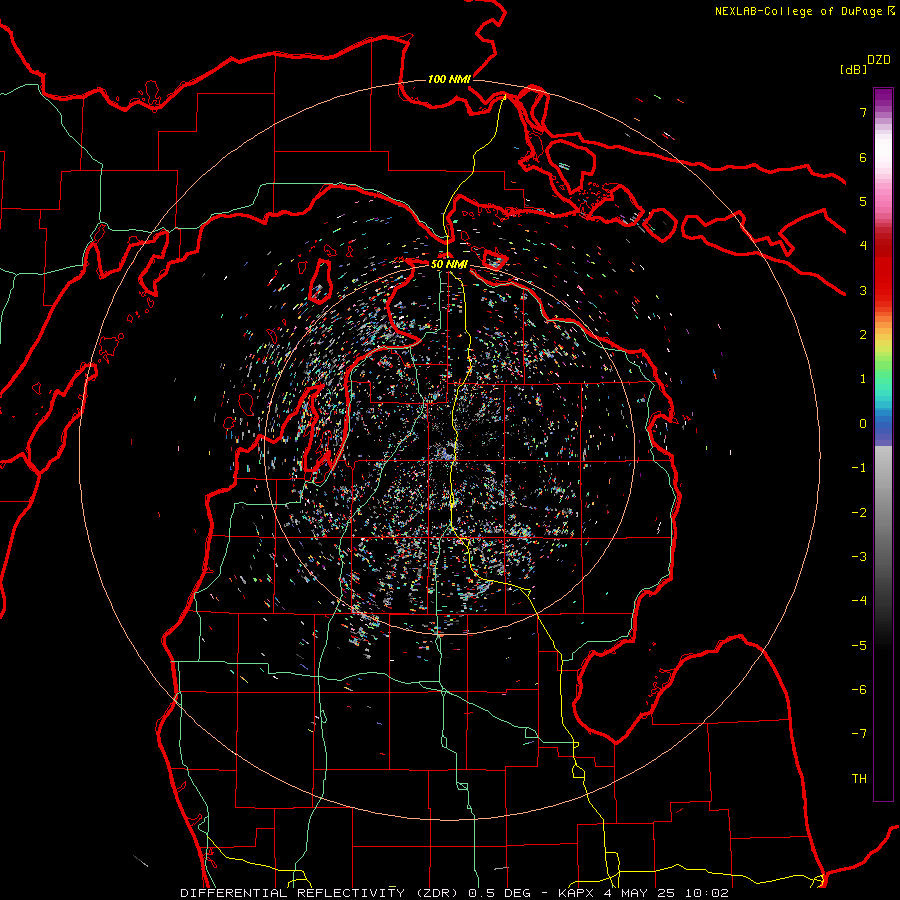Click the 3 dB value on the color scale

[863, 290]
